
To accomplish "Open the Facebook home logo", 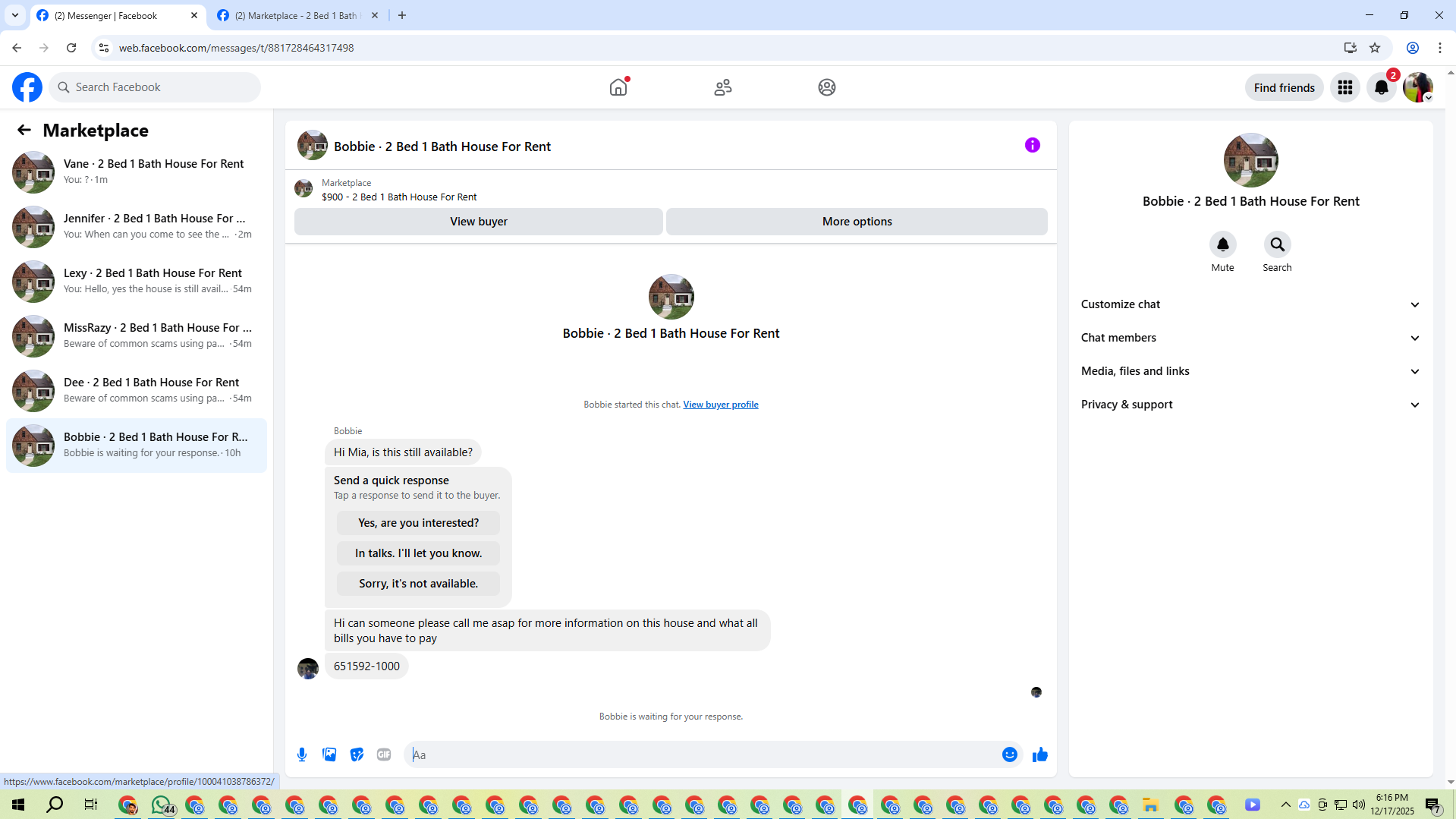I will point(27,87).
